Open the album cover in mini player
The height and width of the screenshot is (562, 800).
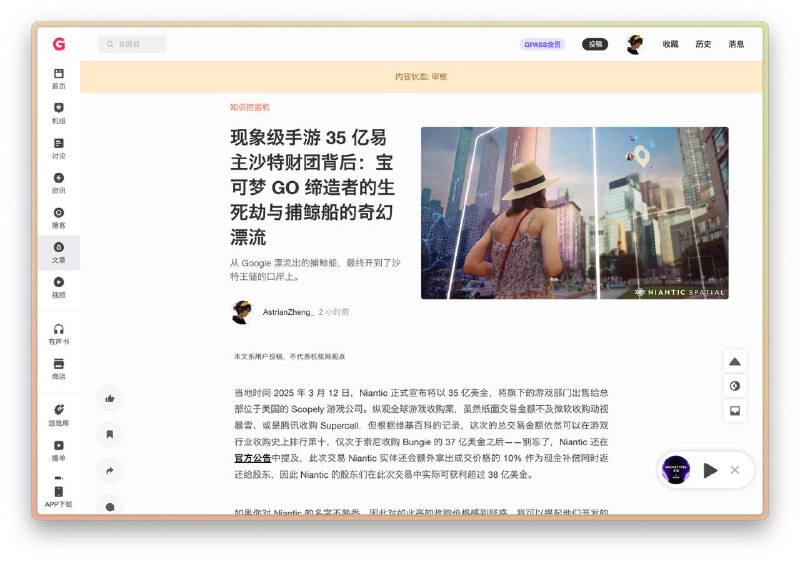click(x=676, y=470)
